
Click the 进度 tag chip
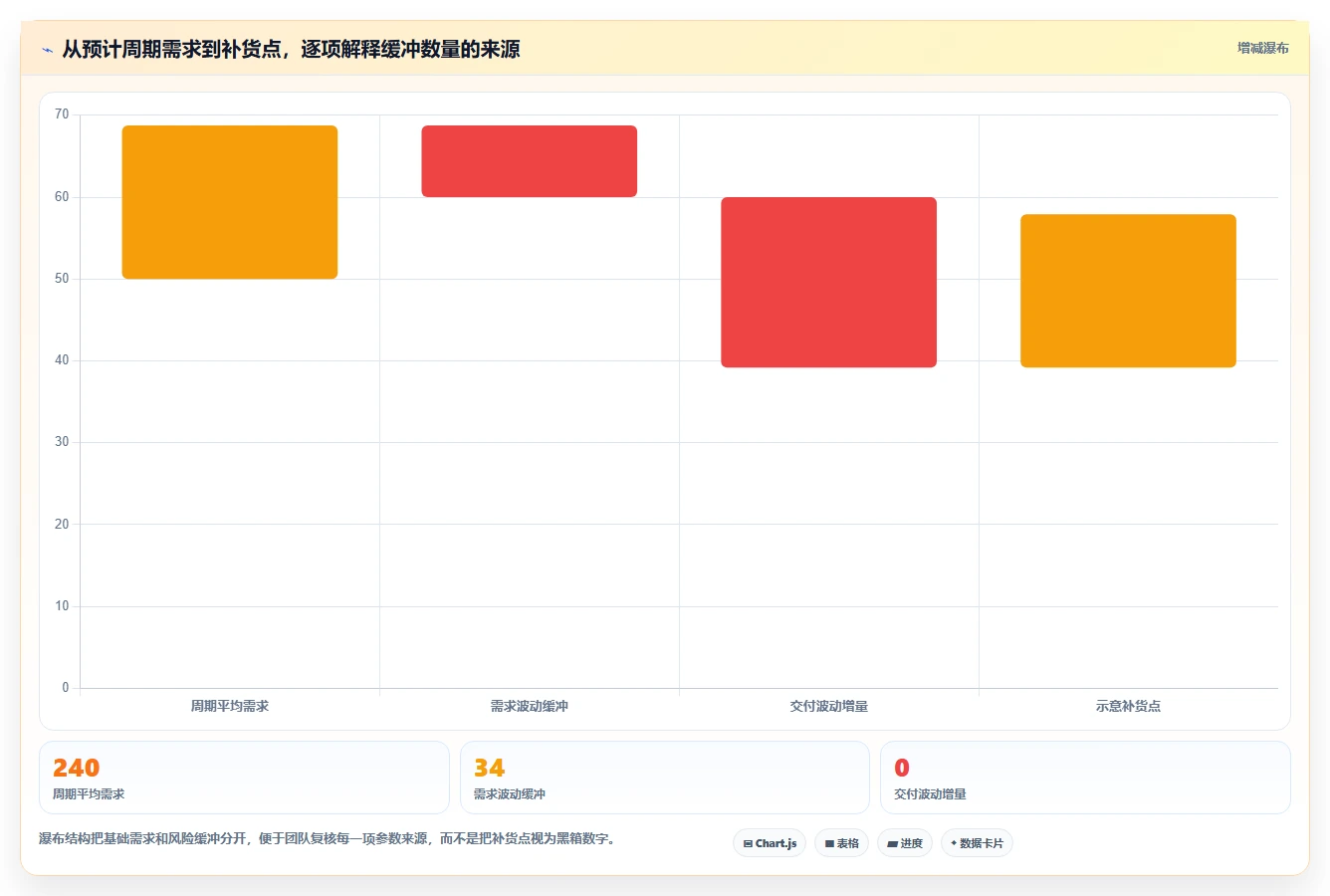(905, 843)
